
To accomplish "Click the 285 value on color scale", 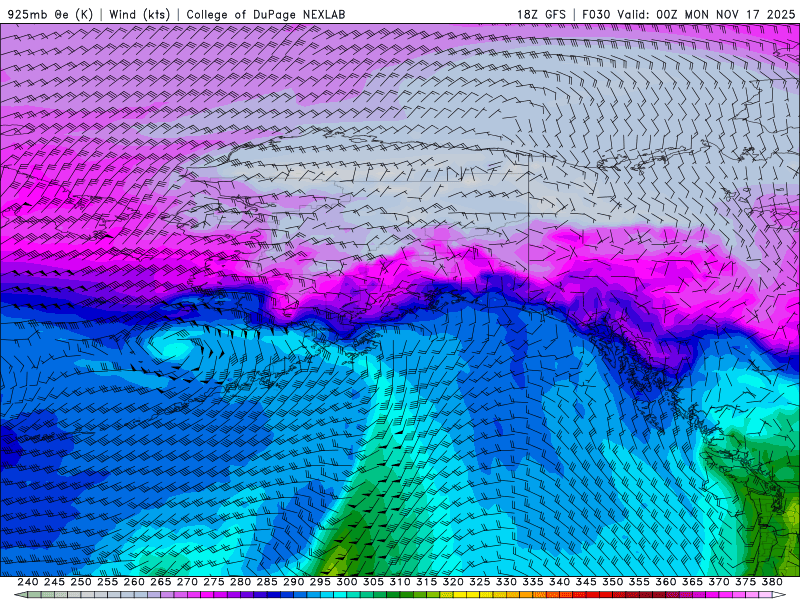I will coord(266,582).
